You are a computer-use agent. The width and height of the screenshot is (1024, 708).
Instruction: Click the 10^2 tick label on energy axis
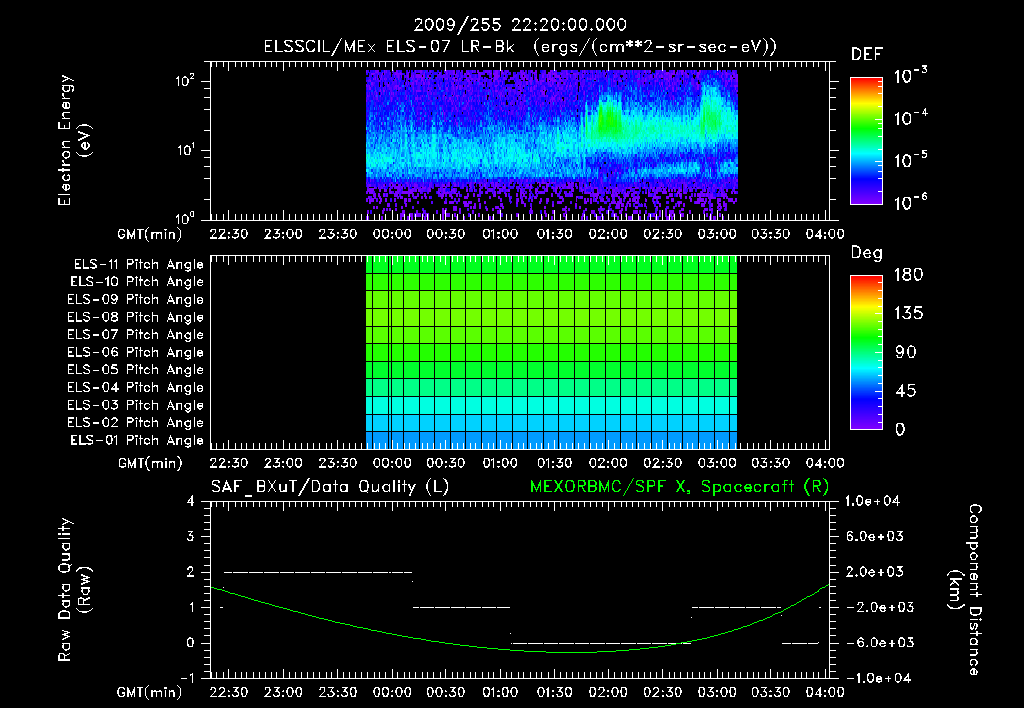pyautogui.click(x=185, y=82)
